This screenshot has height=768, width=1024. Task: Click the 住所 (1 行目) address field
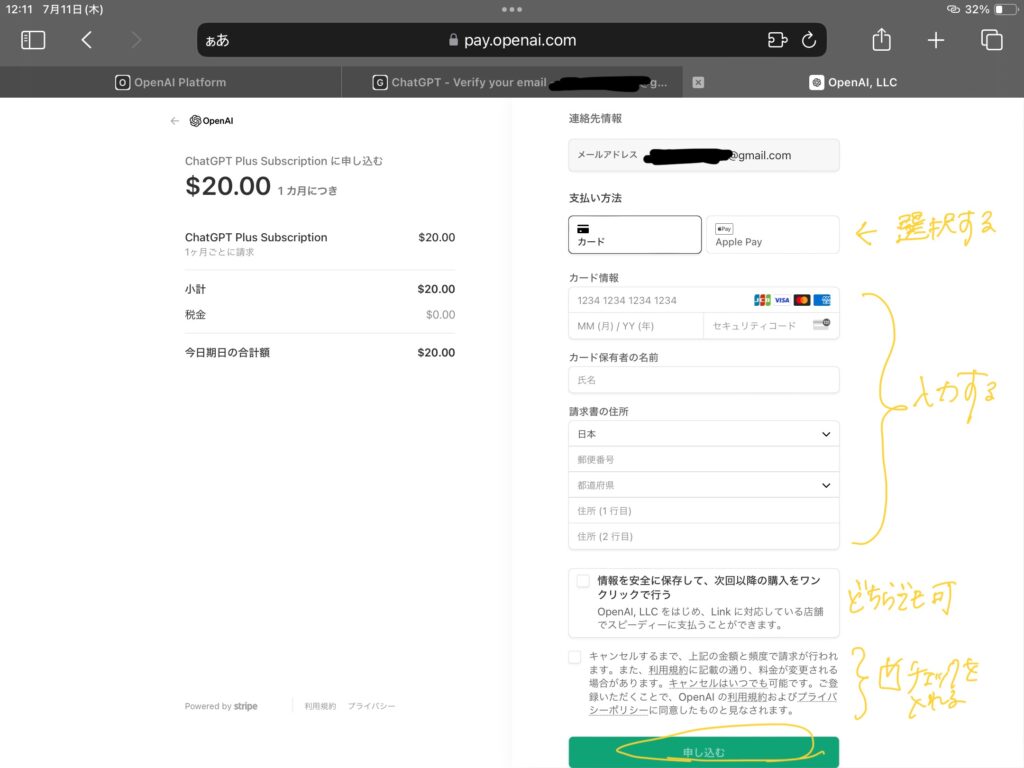point(704,511)
